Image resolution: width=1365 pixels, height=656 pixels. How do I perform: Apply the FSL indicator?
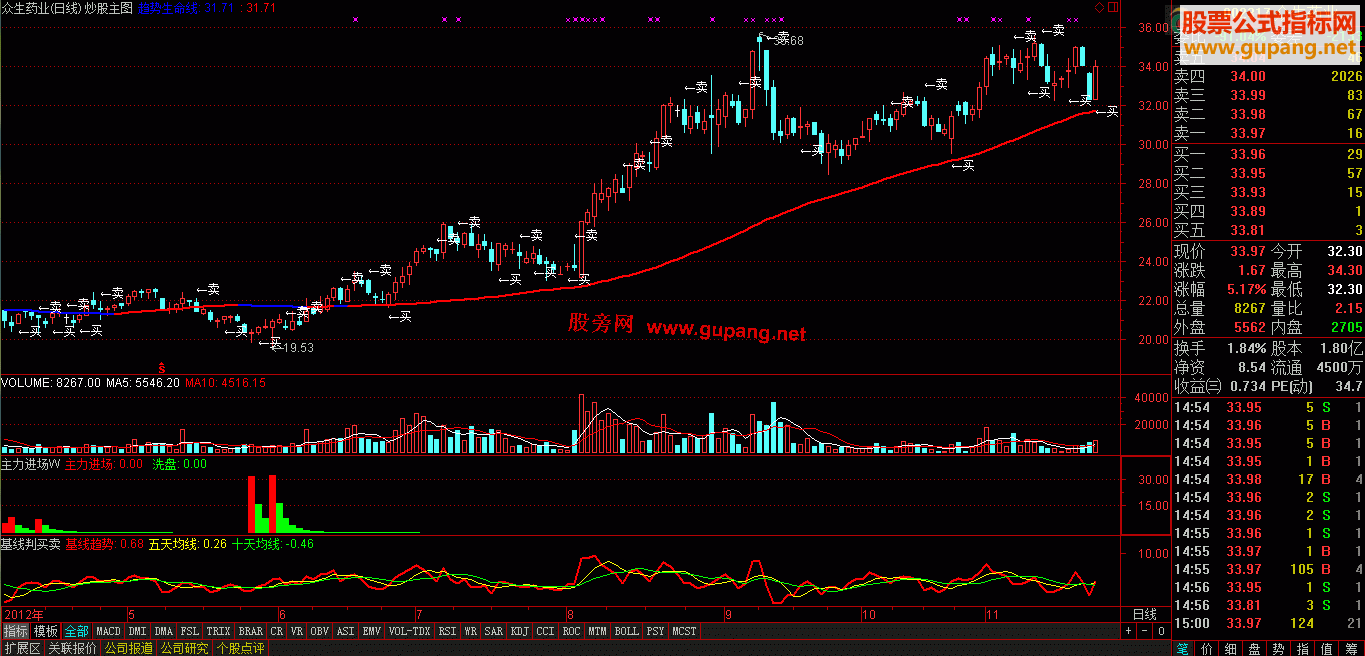click(190, 631)
